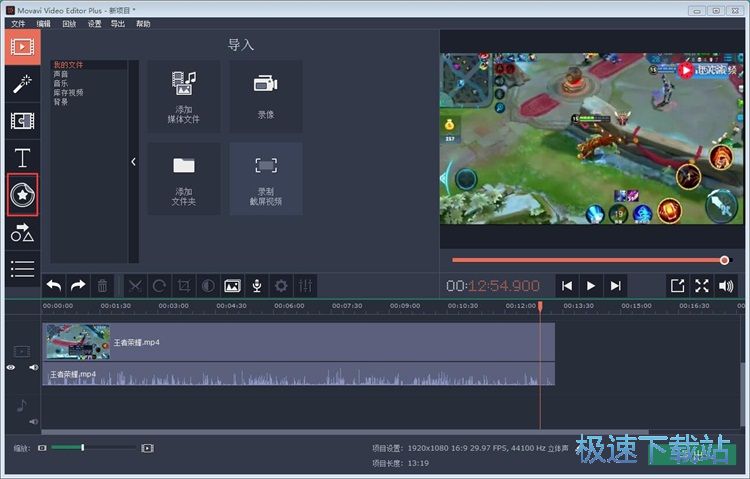Select 王者荣耀.mp4 audio waveform clip
750x479 pixels.
[x=299, y=374]
